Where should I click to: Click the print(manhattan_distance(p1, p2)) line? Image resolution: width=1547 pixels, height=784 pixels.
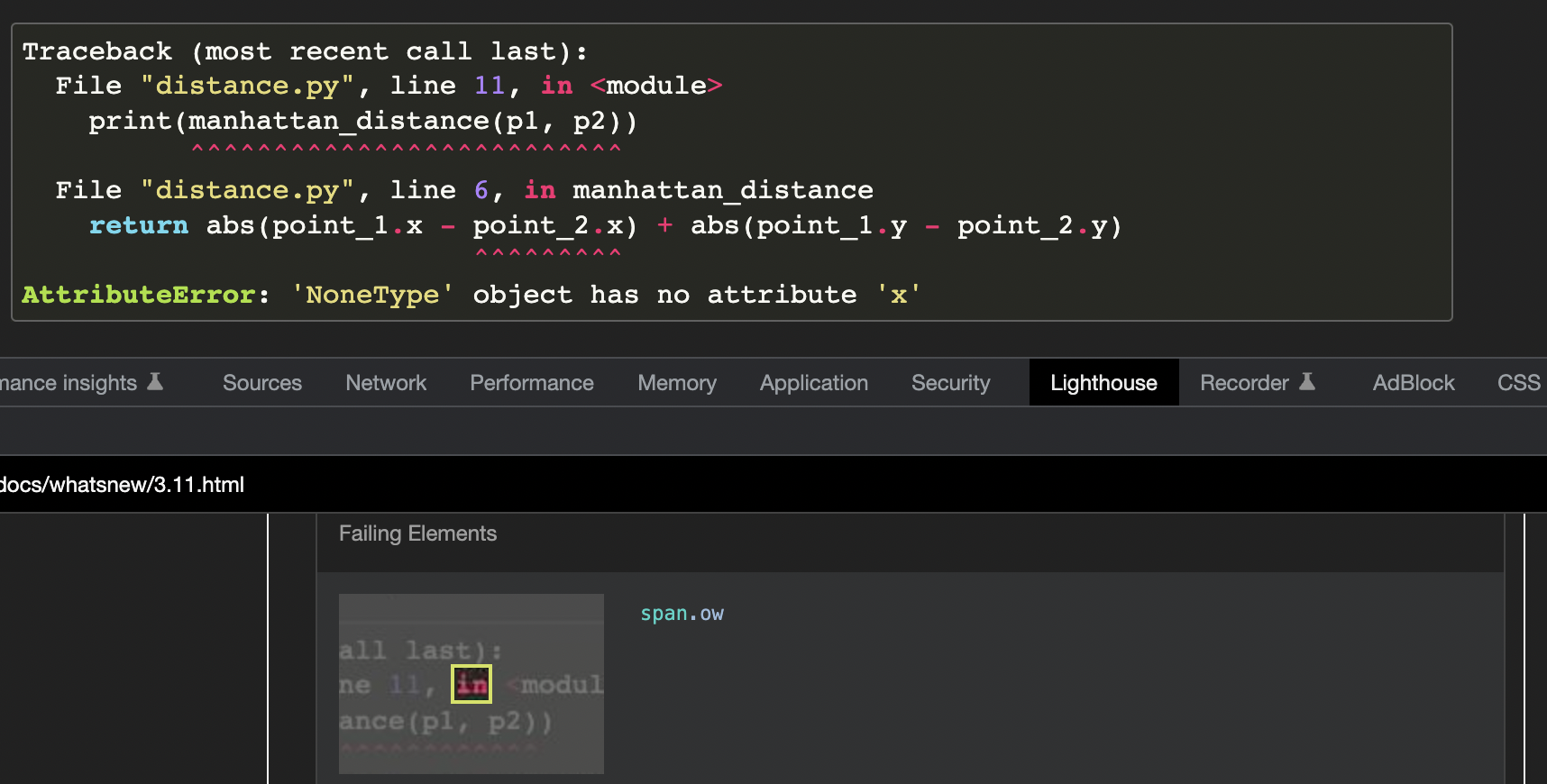(362, 121)
